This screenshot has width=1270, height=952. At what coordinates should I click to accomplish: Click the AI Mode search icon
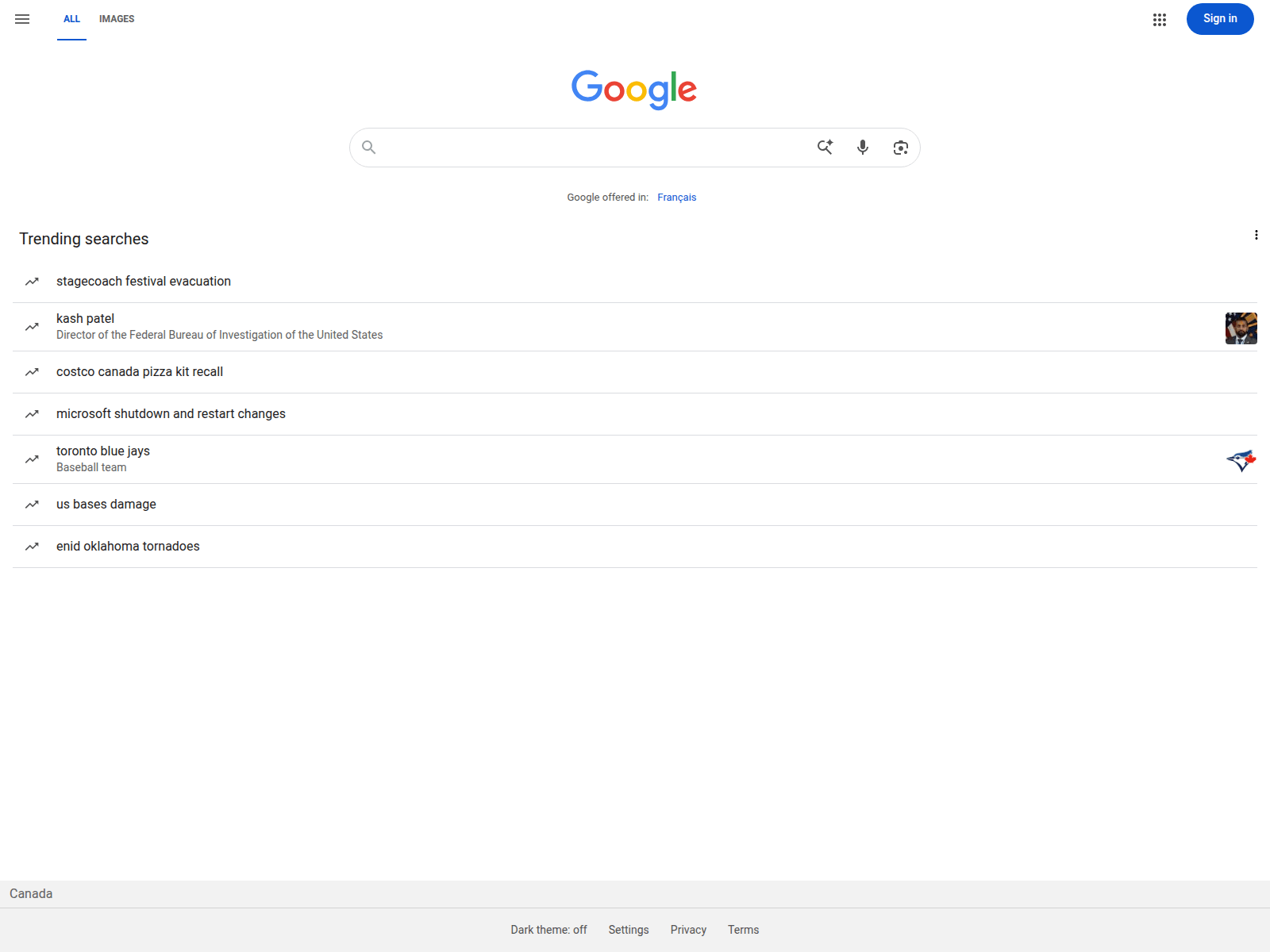click(x=825, y=148)
